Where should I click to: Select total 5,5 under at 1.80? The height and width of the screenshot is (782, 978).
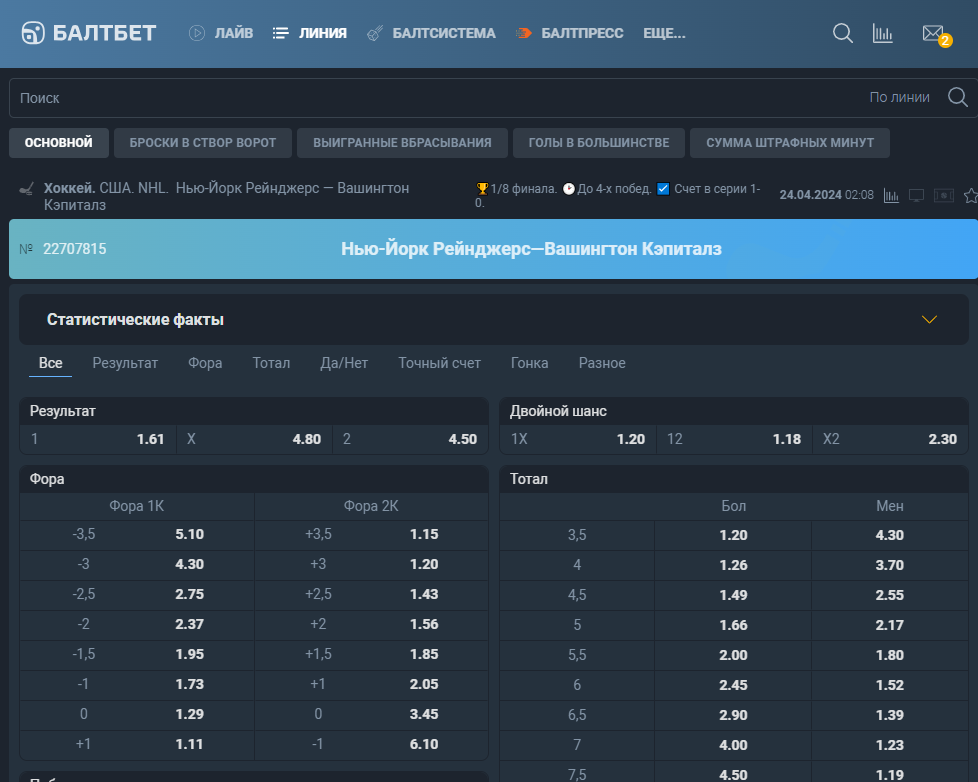point(889,655)
